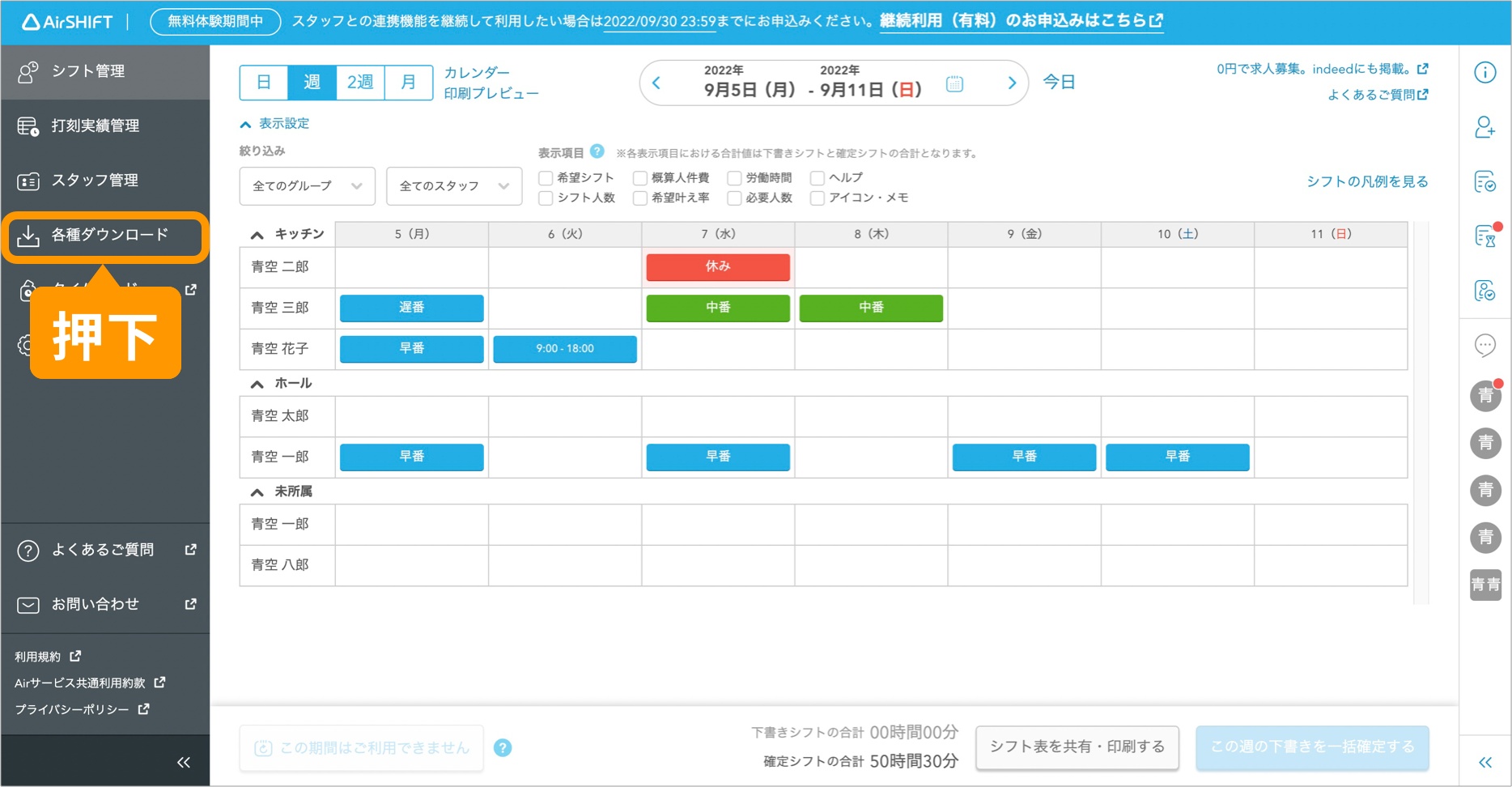Image resolution: width=1512 pixels, height=787 pixels.
Task: Open the chat bubble icon in right sidebar
Action: pyautogui.click(x=1484, y=346)
